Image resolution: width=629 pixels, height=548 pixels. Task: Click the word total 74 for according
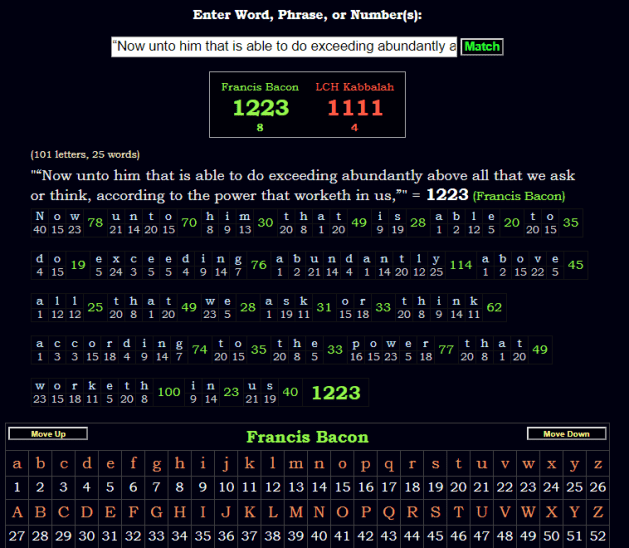pos(199,350)
